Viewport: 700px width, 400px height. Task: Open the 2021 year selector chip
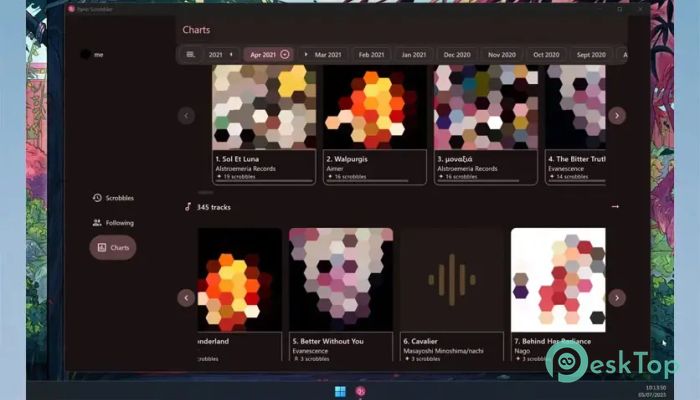221,54
